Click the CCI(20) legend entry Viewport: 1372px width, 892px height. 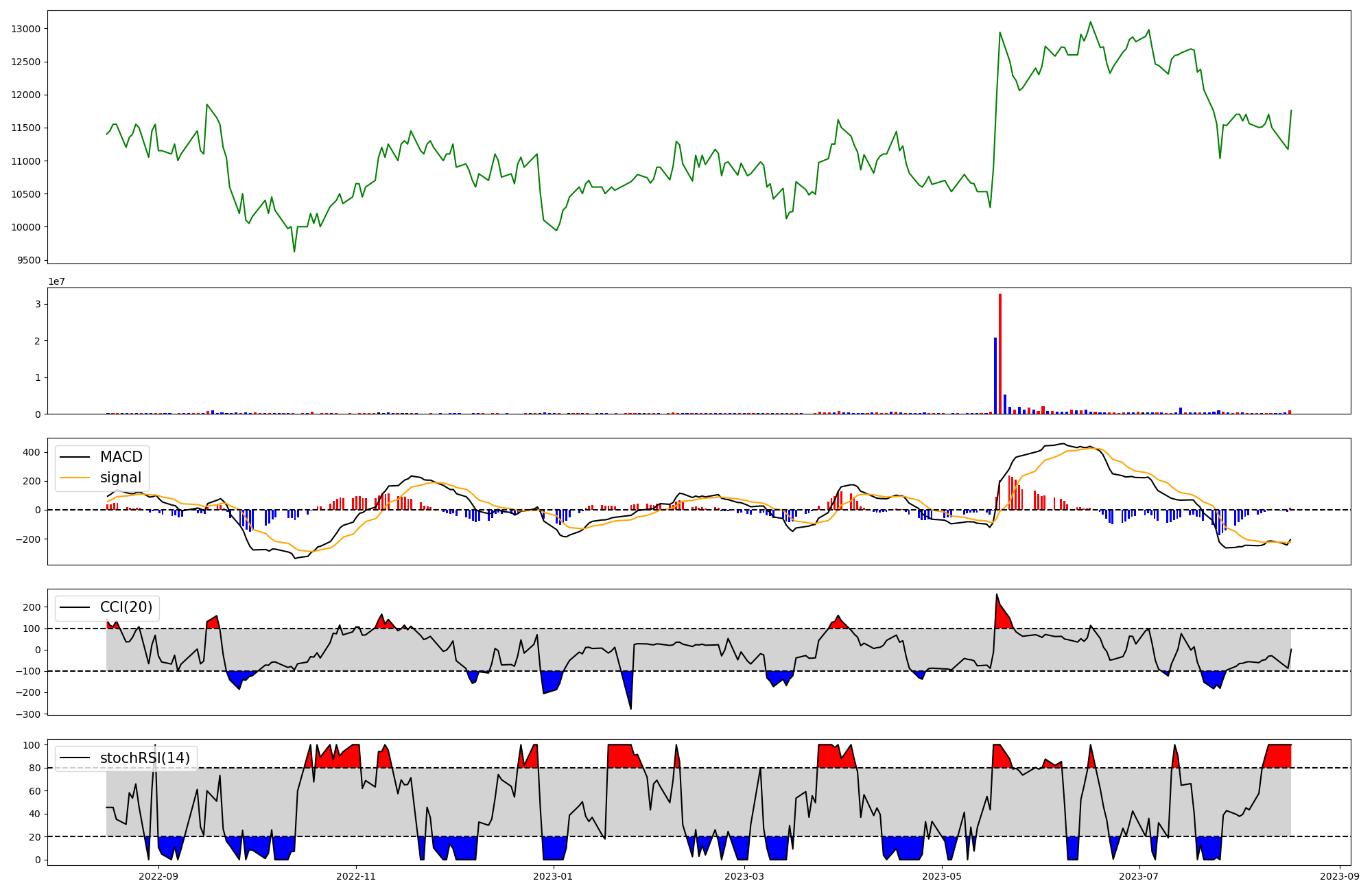tap(126, 607)
